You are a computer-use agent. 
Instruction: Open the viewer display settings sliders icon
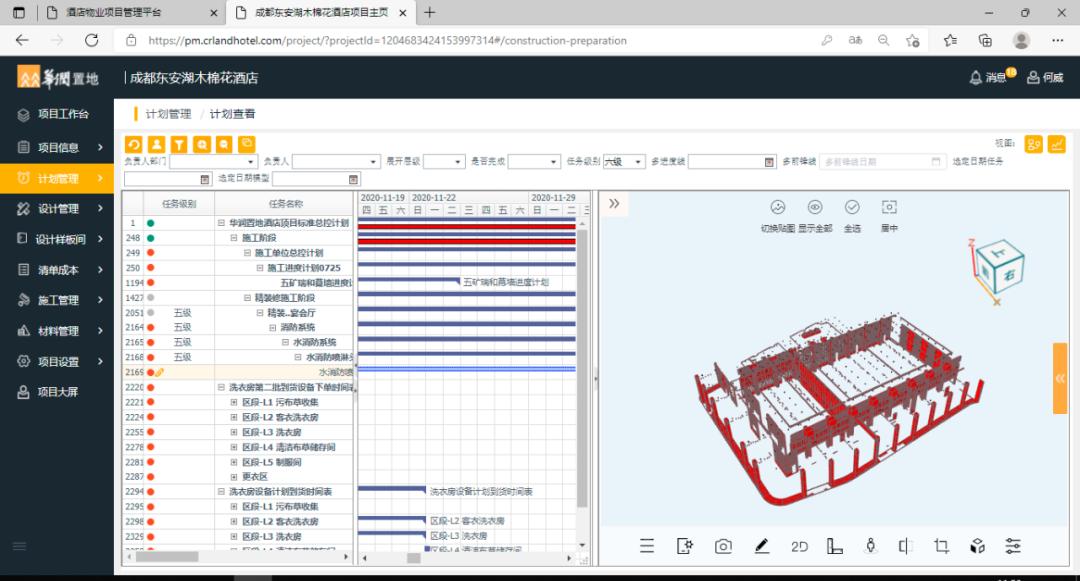click(1013, 545)
